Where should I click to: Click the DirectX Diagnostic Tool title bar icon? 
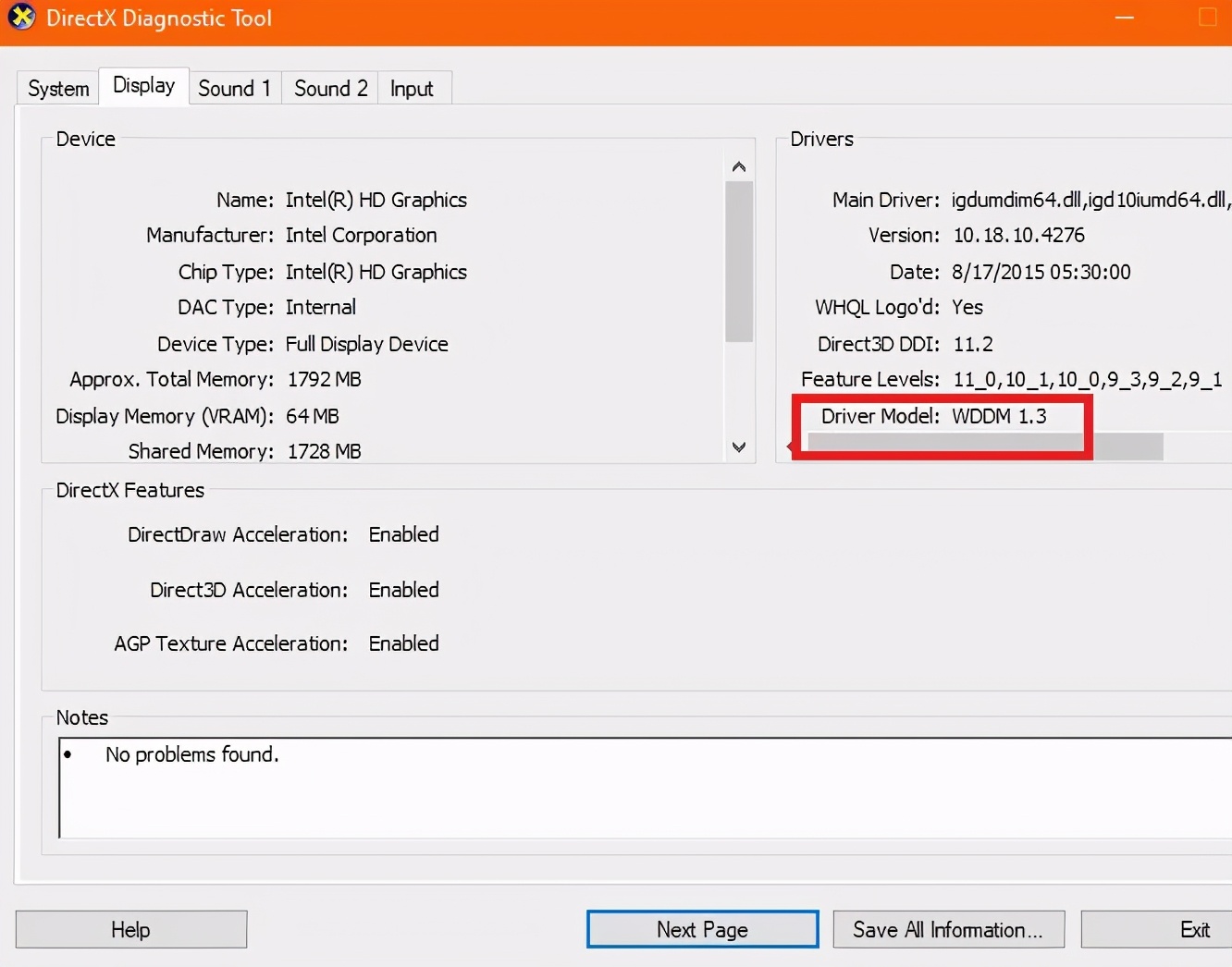click(20, 18)
